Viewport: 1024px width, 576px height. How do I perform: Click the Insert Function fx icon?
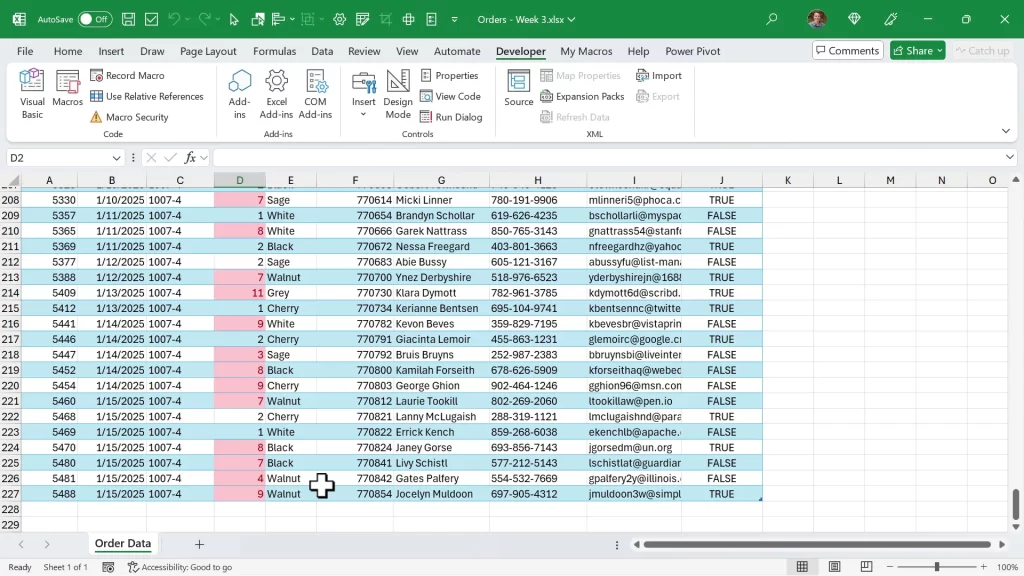190,158
